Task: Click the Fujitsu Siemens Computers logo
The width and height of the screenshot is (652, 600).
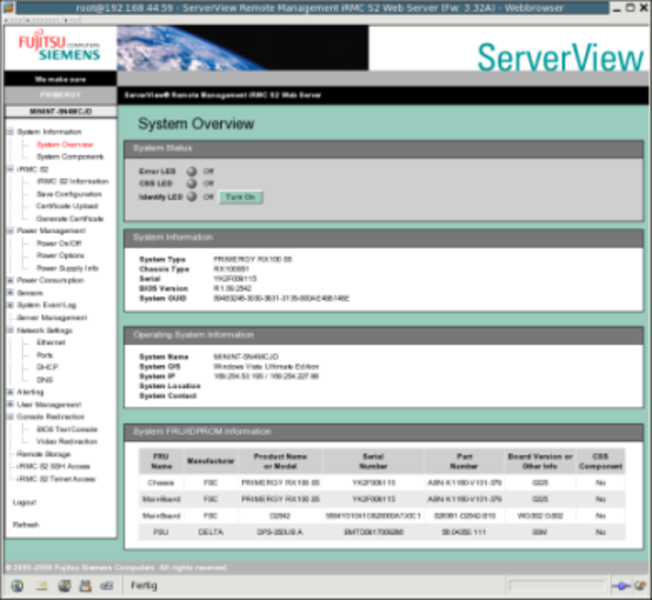Action: 60,47
